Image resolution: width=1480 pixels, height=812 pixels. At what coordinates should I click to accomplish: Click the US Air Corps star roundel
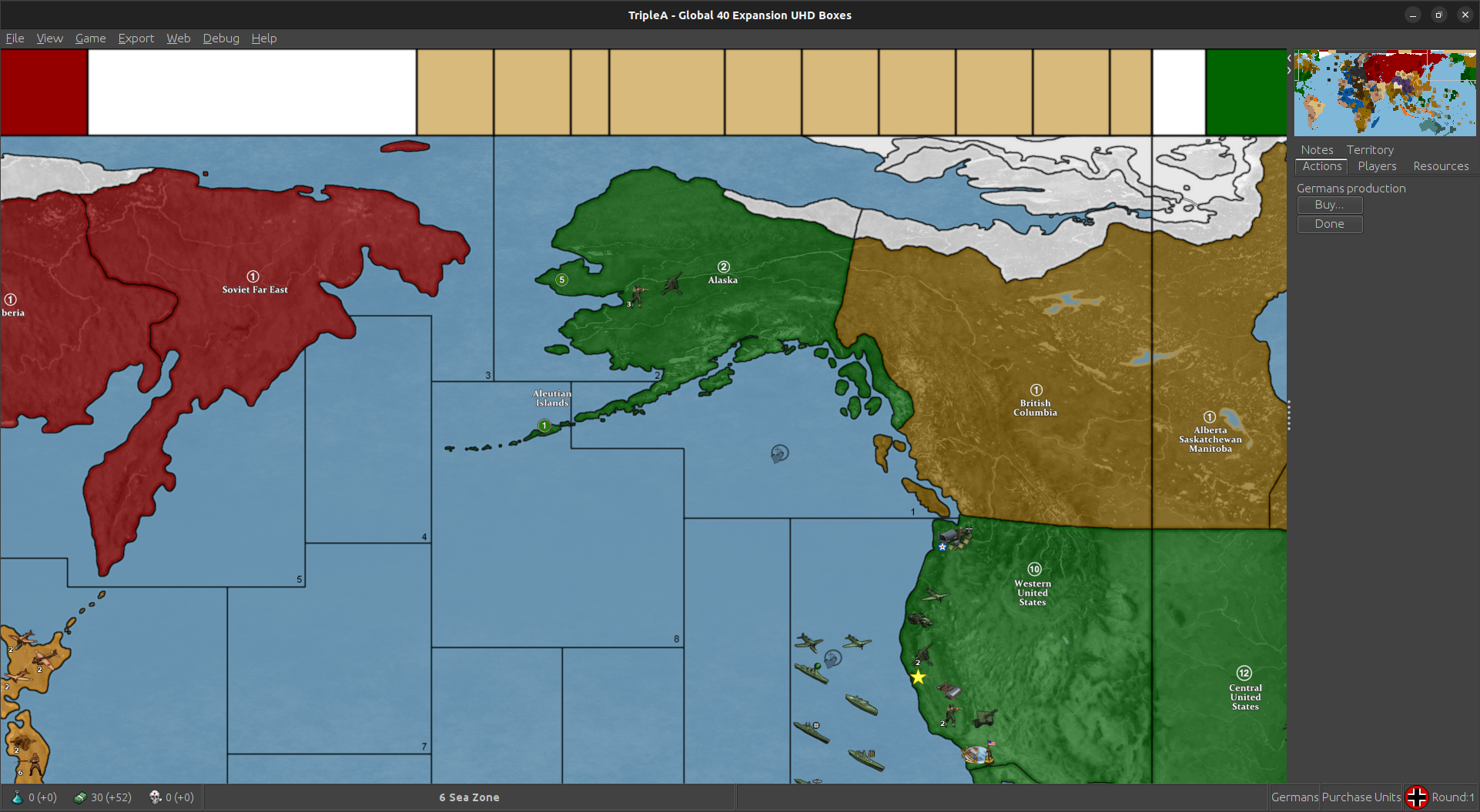tap(943, 547)
